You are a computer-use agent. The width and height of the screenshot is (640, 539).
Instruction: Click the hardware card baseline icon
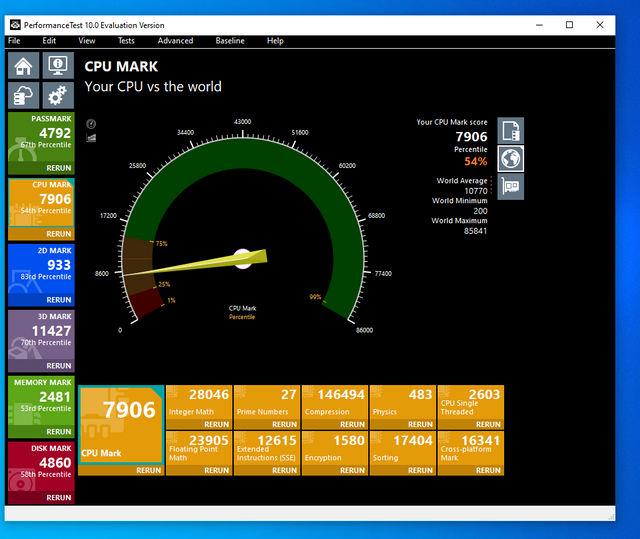pos(511,186)
